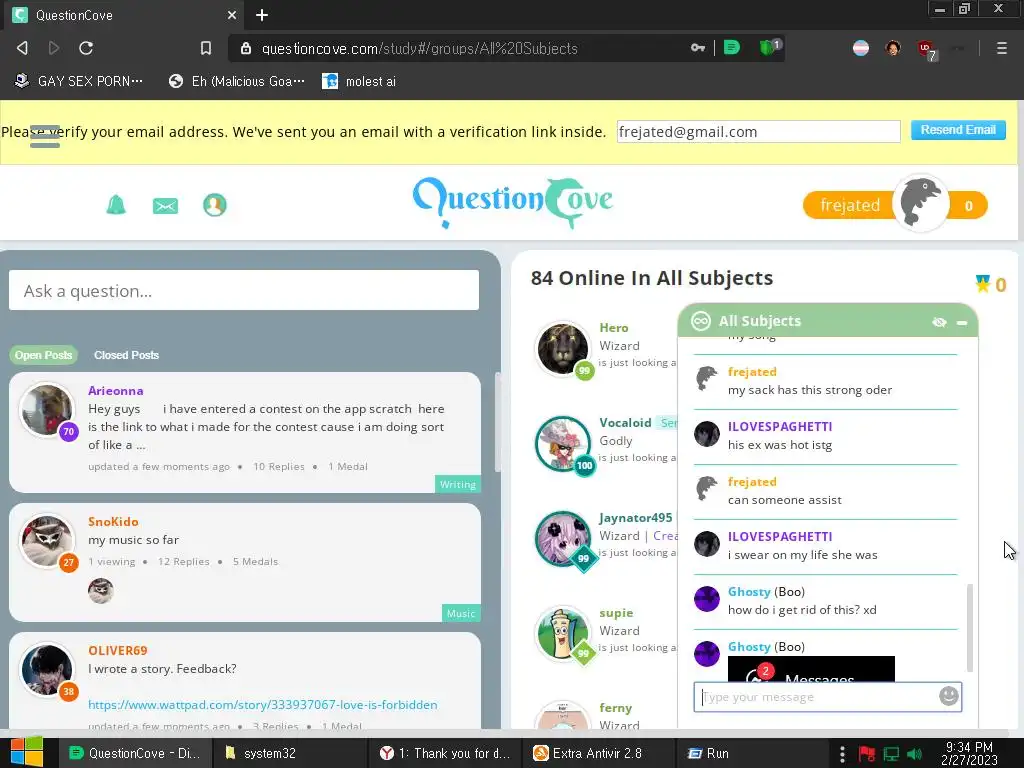Click the gold medal star icon
Screen dimensions: 1024x768
tap(982, 283)
